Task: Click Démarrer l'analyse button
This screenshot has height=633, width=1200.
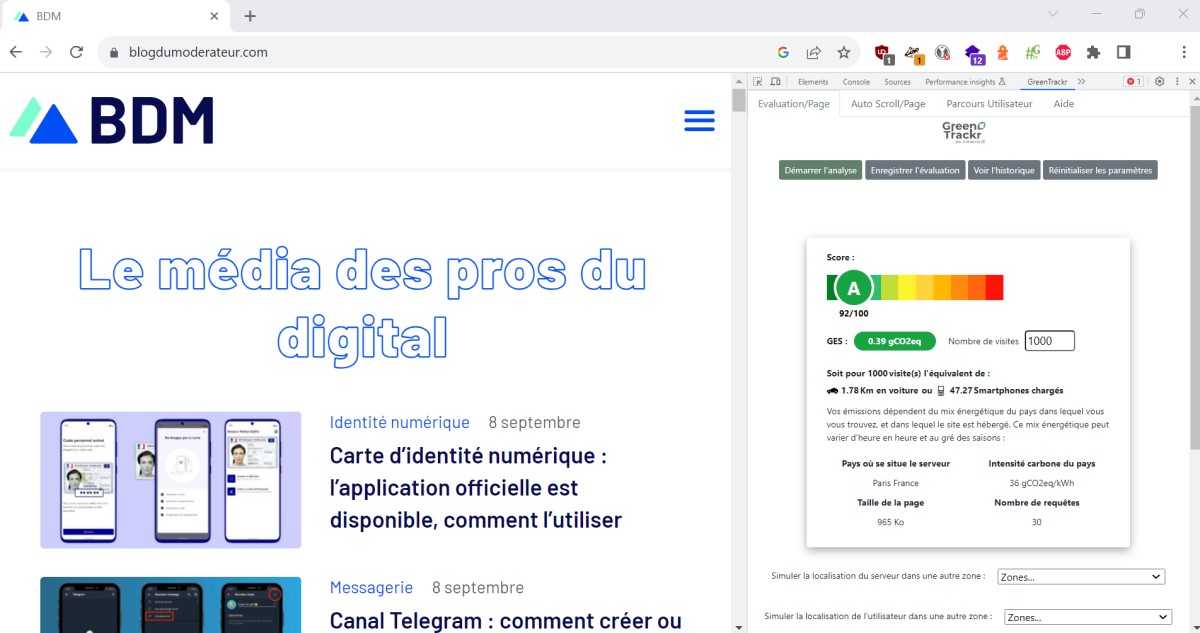Action: coord(820,170)
